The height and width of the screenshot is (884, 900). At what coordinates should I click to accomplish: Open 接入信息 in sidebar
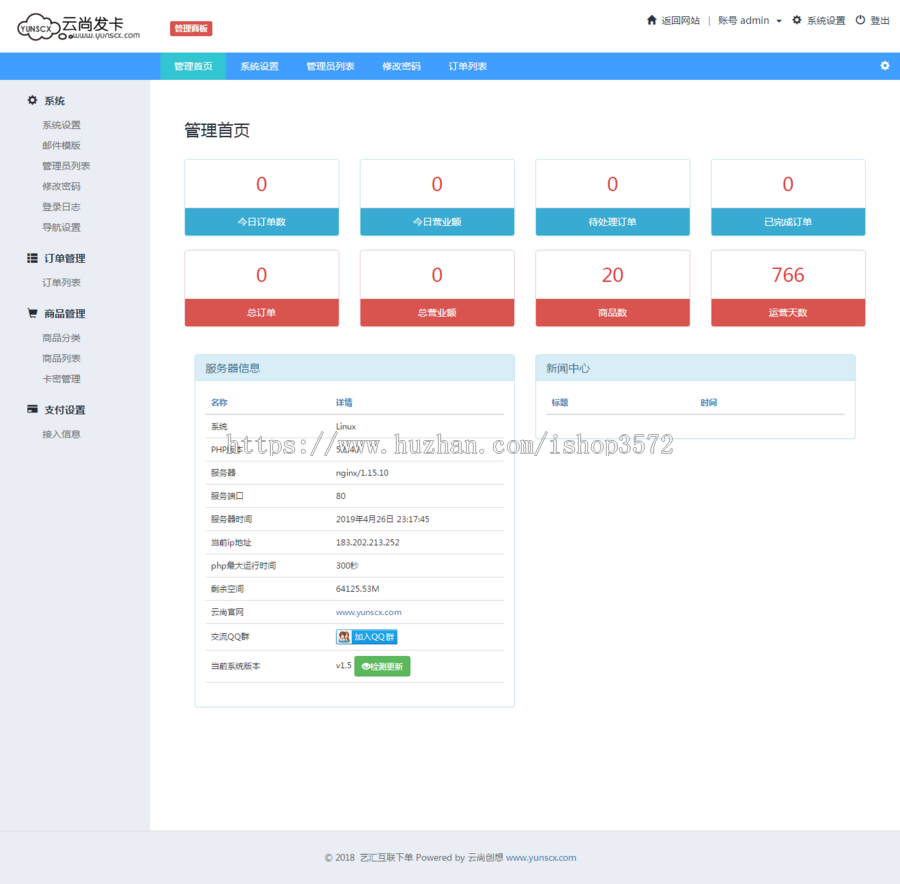(x=61, y=434)
